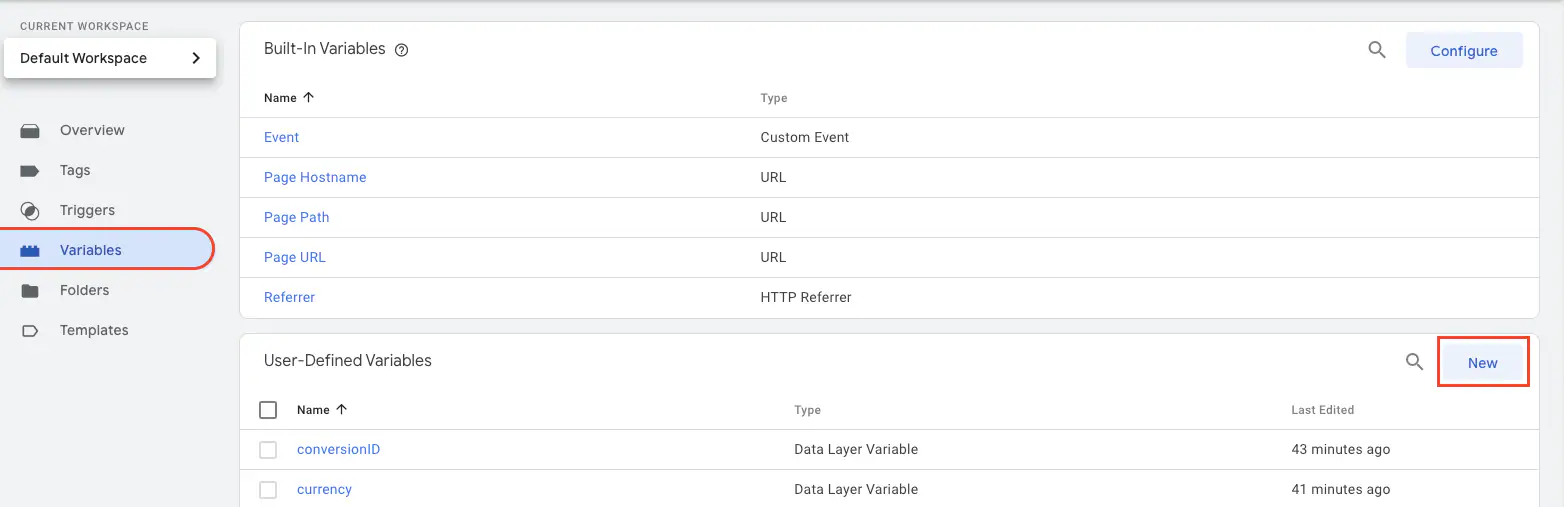Click the URL type cell for Page URL

coord(773,257)
